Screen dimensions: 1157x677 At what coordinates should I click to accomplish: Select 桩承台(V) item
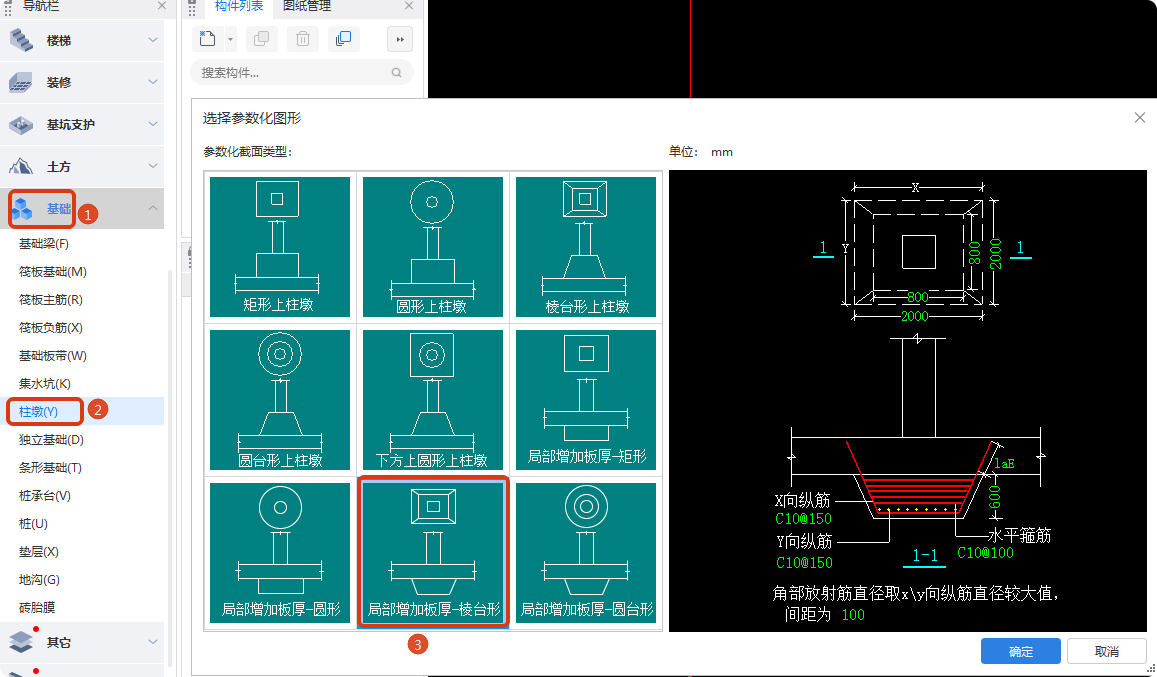[44, 496]
